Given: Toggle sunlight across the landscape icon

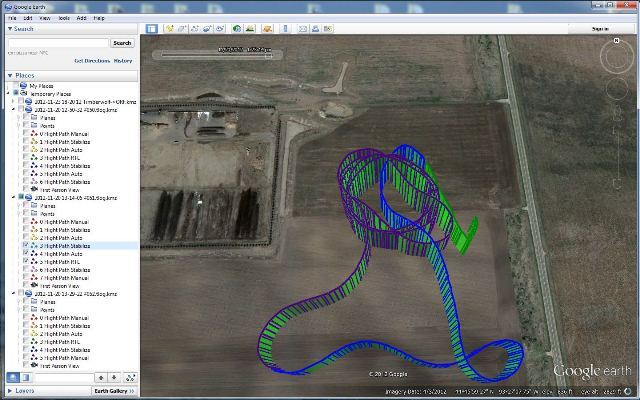Looking at the screenshot, I should pos(250,29).
